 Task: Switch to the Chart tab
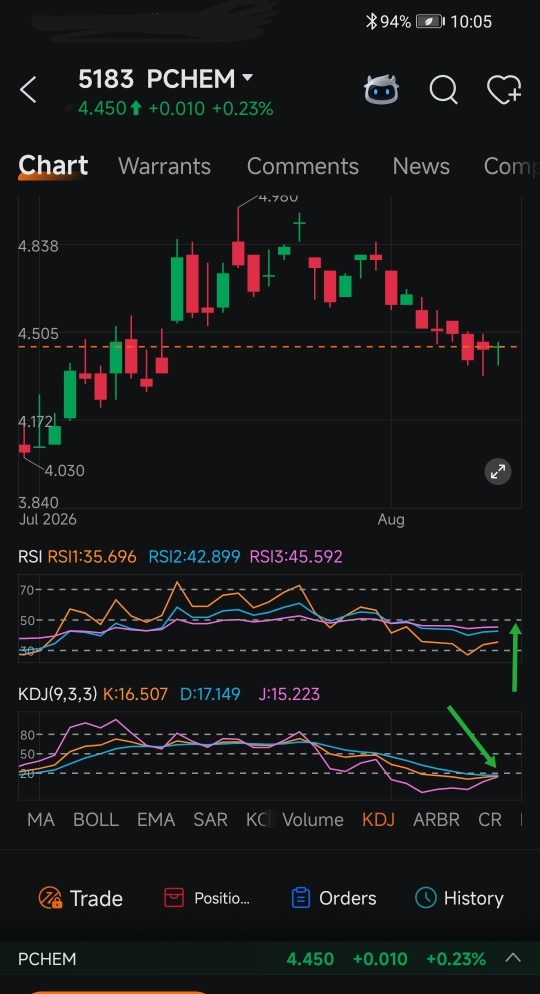point(53,165)
